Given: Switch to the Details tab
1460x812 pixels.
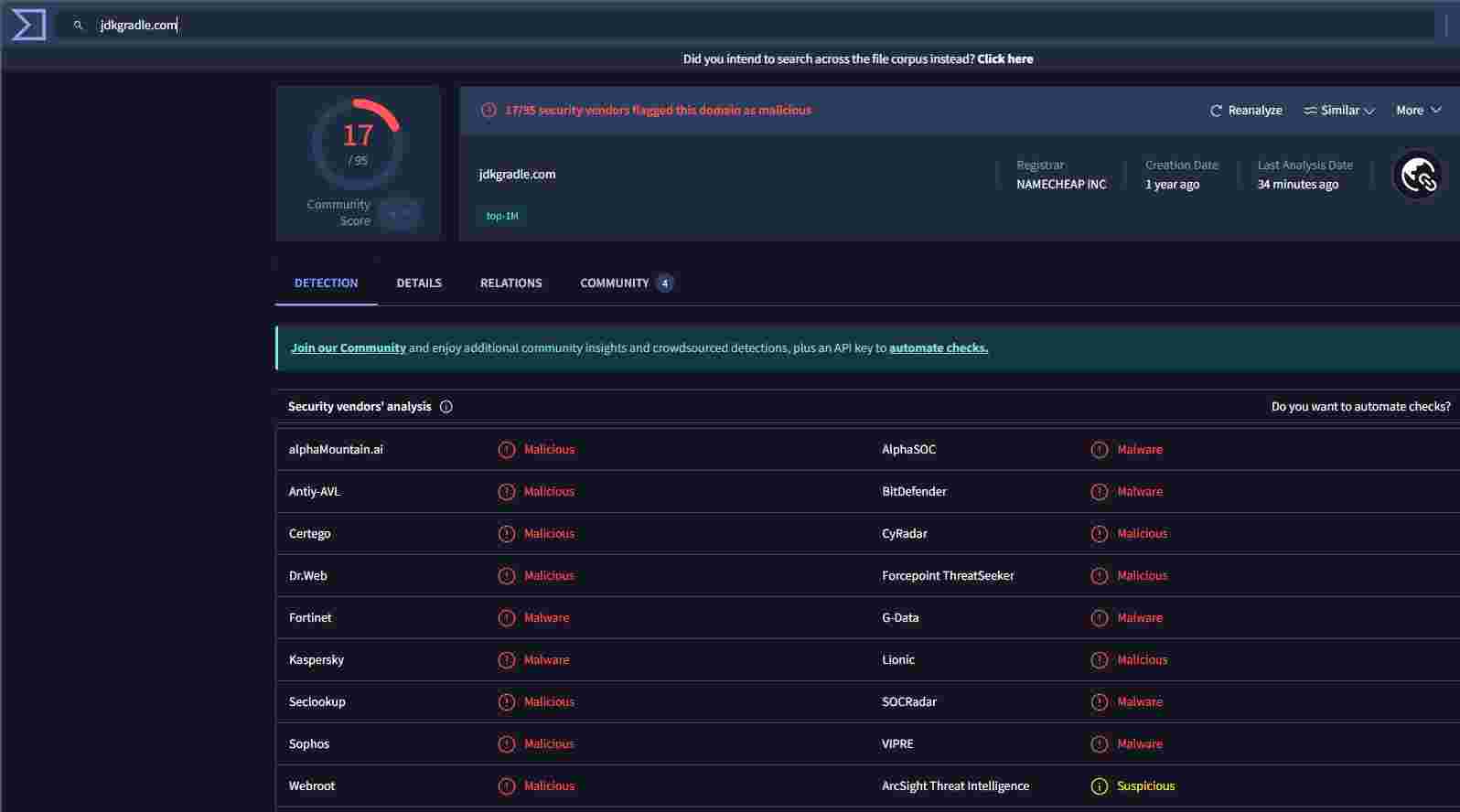Looking at the screenshot, I should 419,283.
